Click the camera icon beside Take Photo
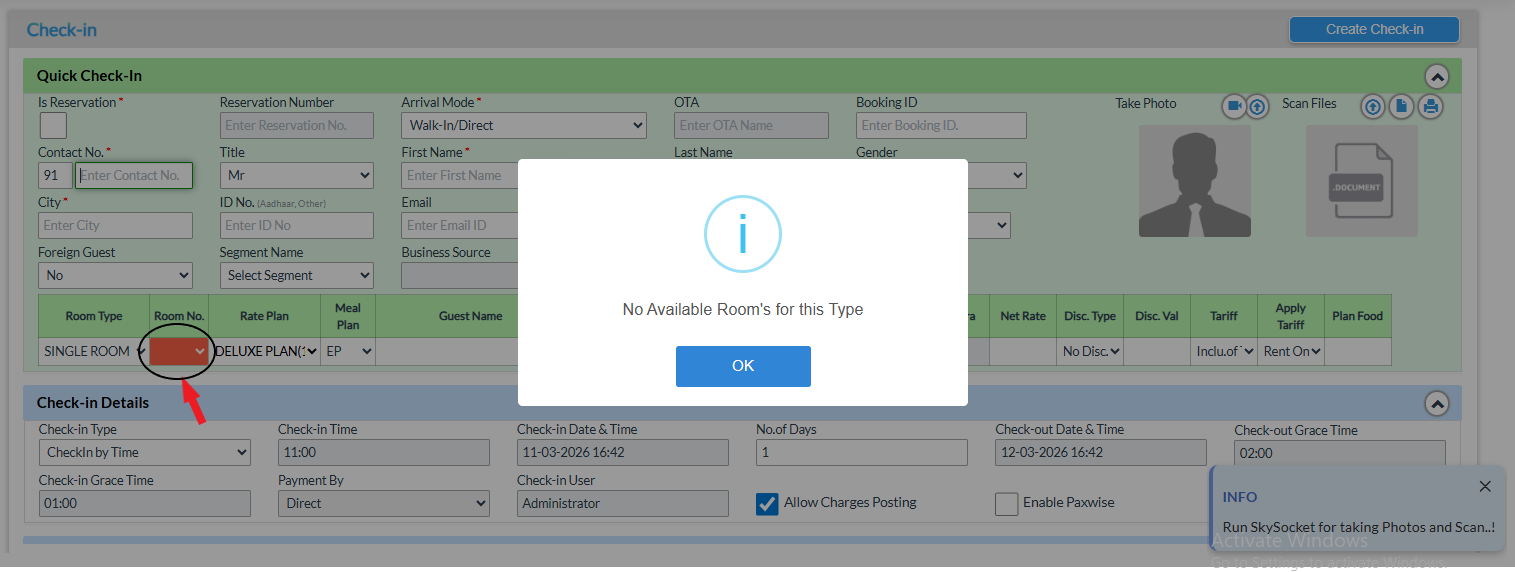 [x=1234, y=106]
